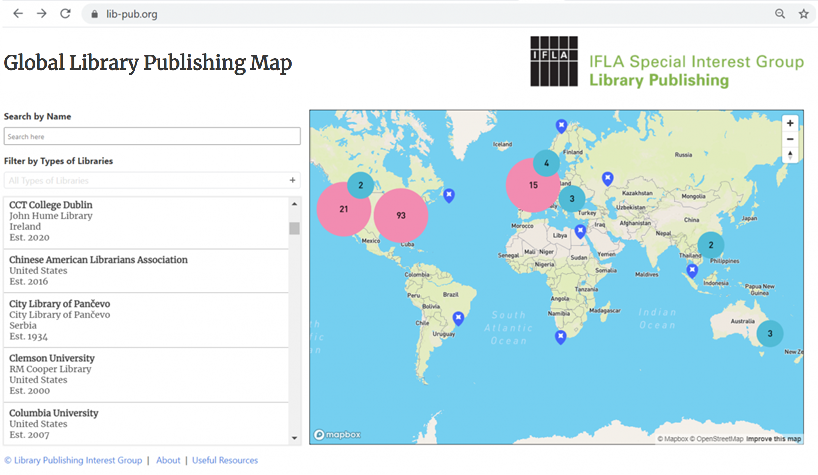Zoom out map with minus button
The height and width of the screenshot is (475, 818).
[790, 139]
